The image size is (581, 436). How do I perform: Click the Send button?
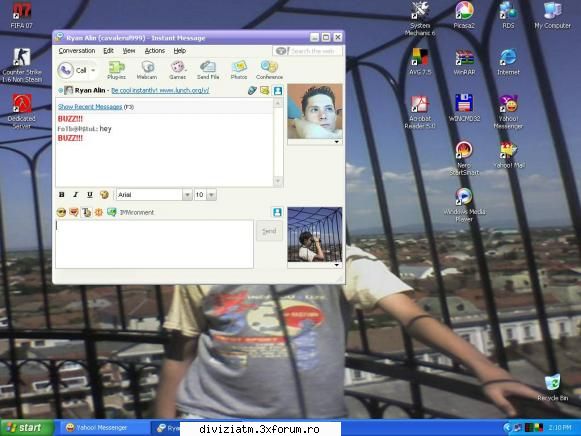pyautogui.click(x=269, y=231)
